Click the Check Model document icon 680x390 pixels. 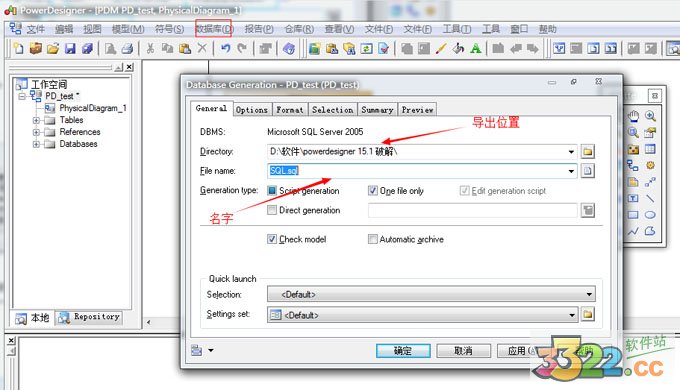(383, 48)
